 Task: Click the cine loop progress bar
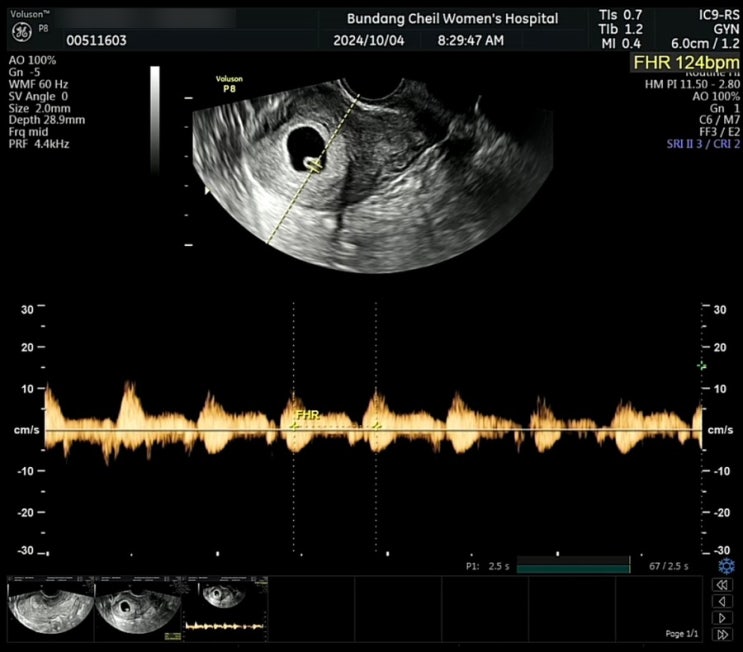[x=573, y=565]
